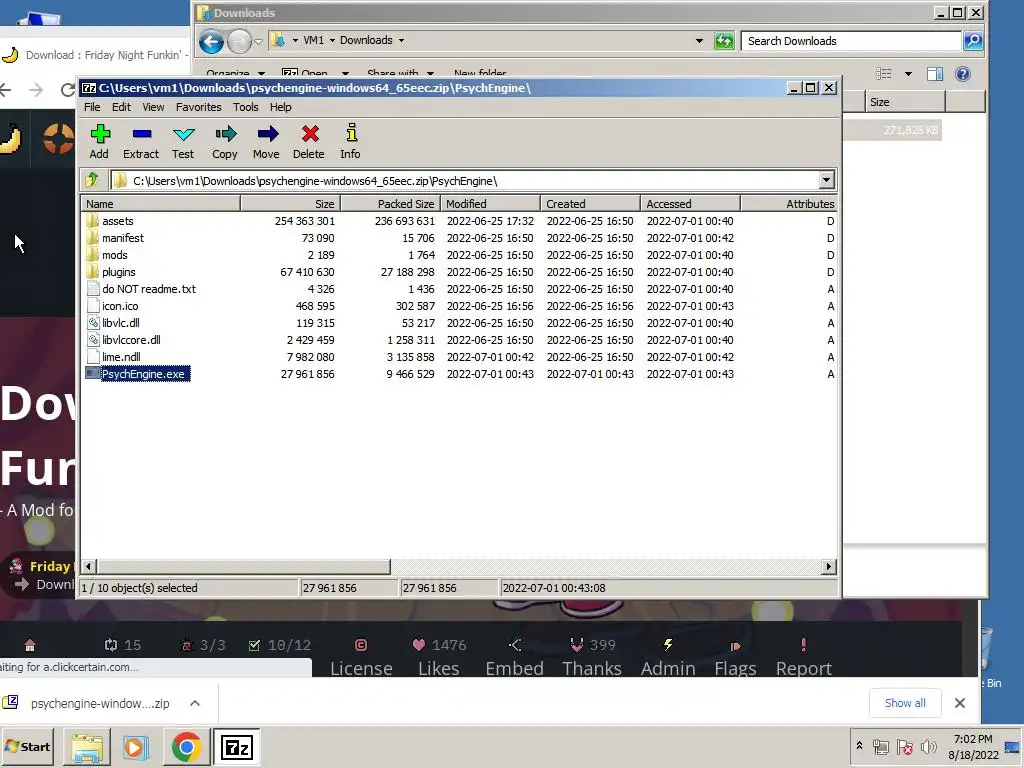The image size is (1024, 768).
Task: Open the Tools menu
Action: [246, 107]
